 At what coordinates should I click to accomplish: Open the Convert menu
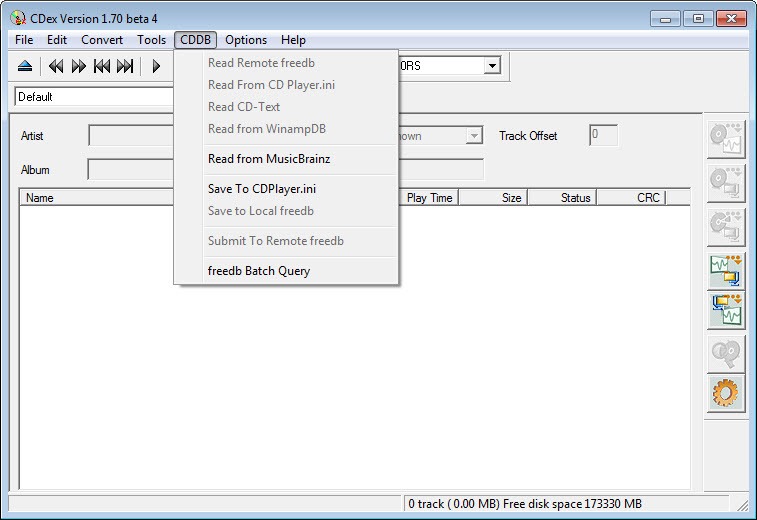(x=102, y=40)
